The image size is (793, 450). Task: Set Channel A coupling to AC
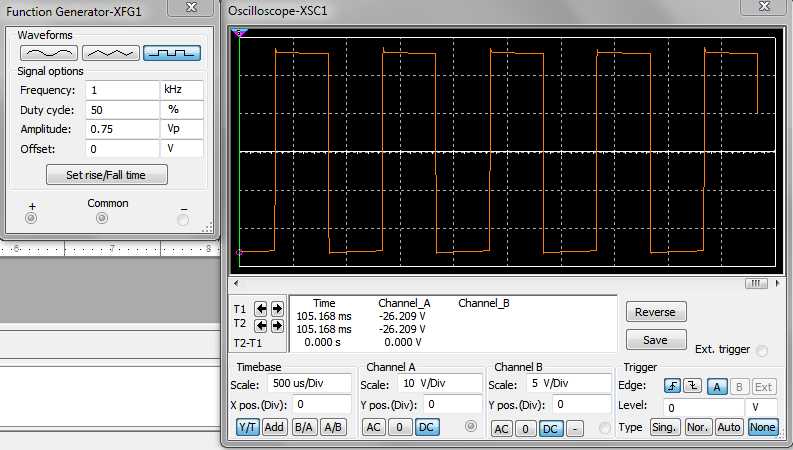[x=373, y=427]
